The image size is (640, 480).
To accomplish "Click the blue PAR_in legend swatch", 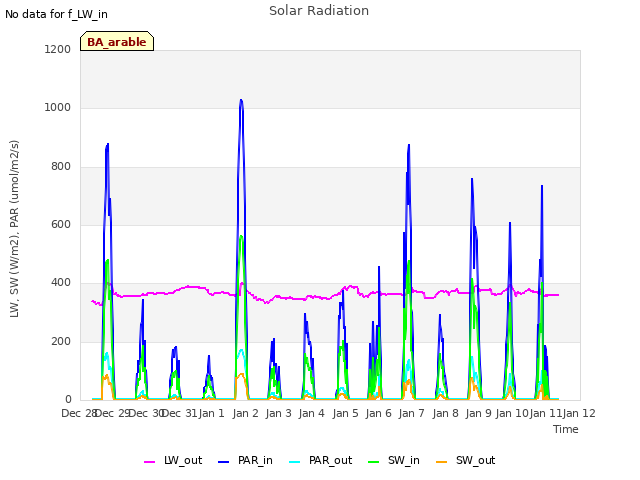I will point(224,462).
